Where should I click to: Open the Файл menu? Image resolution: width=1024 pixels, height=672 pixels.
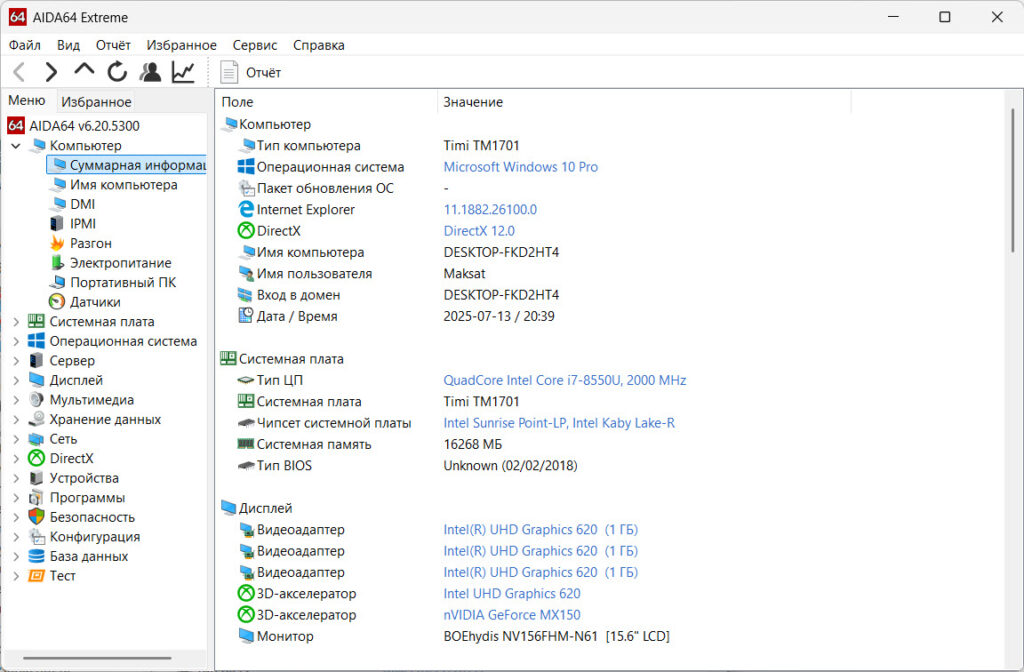pos(25,45)
